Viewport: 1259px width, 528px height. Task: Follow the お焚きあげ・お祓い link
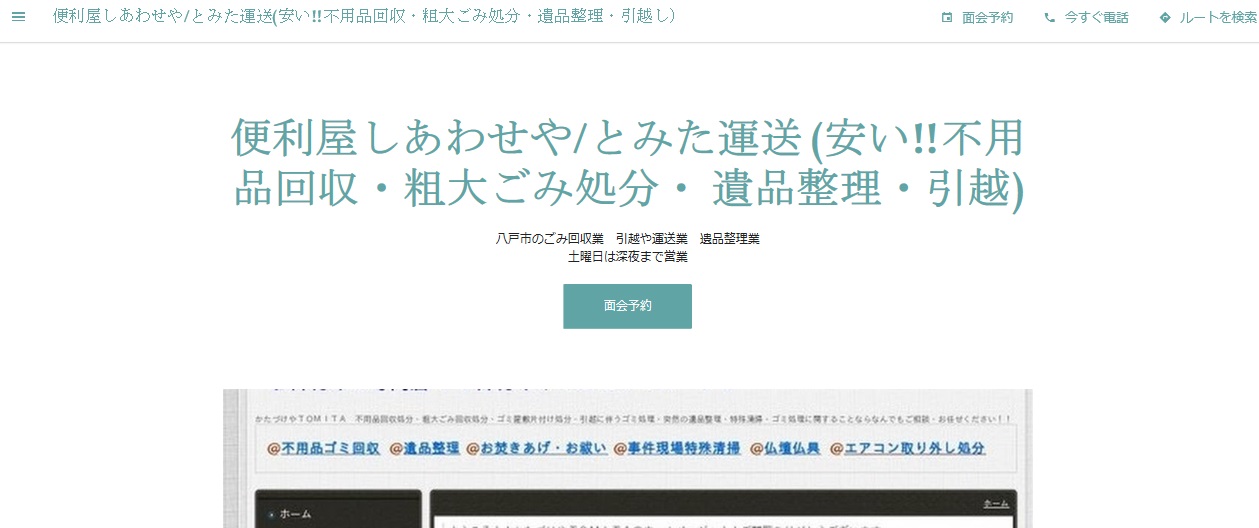pos(543,448)
